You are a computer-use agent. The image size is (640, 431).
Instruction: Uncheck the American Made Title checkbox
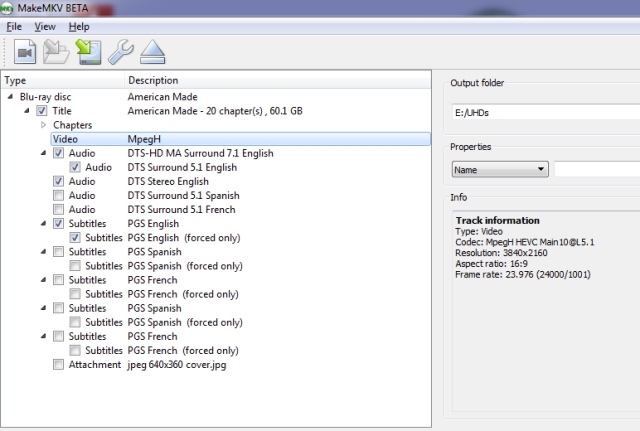click(x=42, y=111)
